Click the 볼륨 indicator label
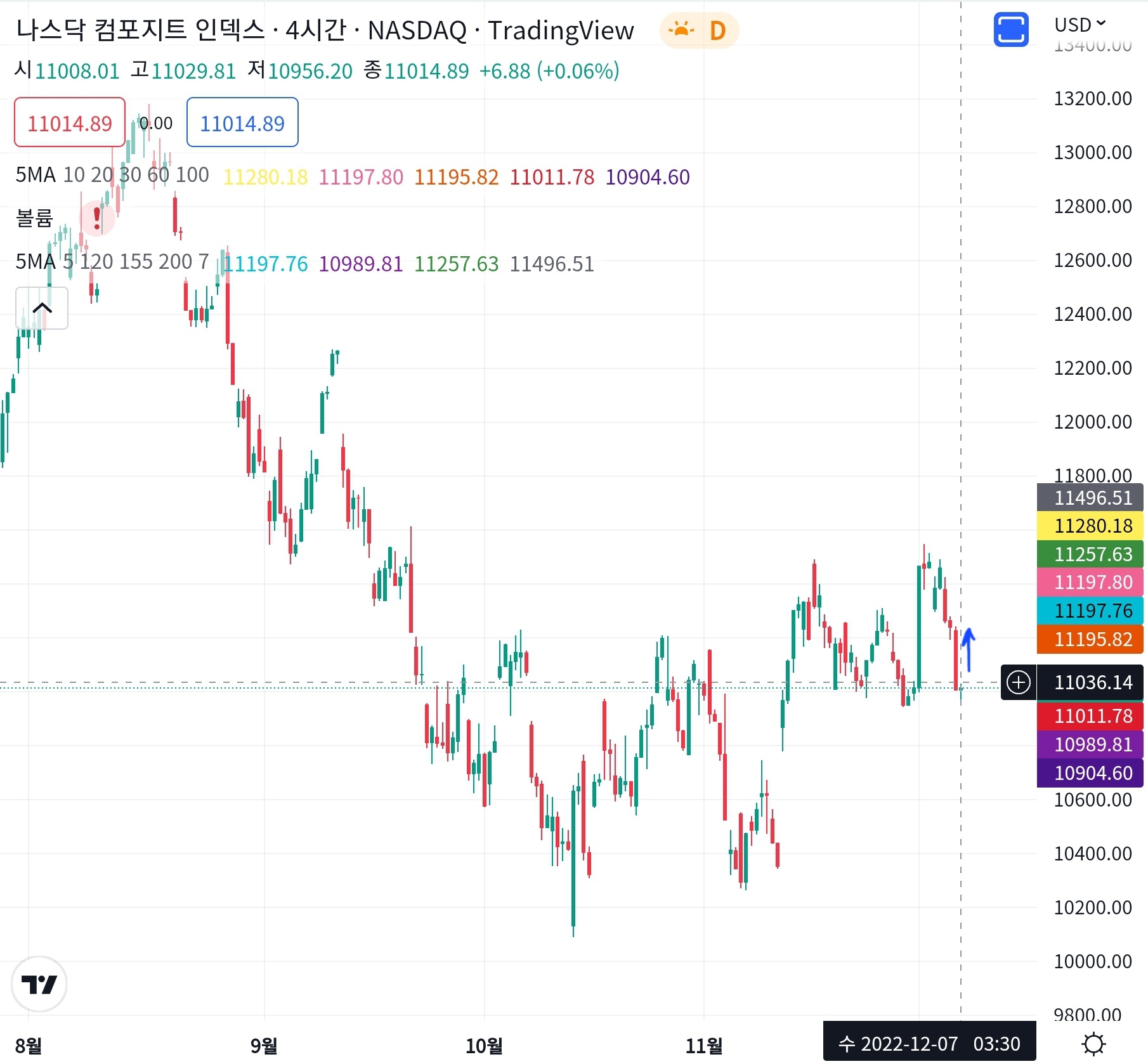 (x=34, y=218)
